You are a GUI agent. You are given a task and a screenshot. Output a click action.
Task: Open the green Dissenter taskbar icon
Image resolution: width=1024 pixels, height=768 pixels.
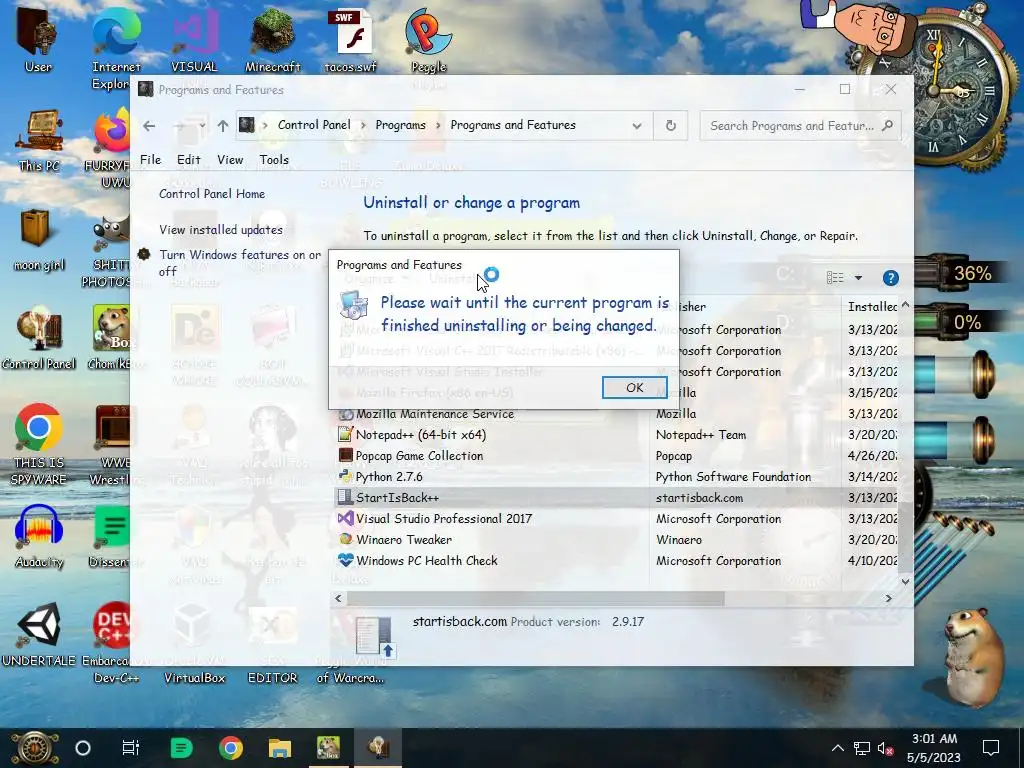pos(181,748)
